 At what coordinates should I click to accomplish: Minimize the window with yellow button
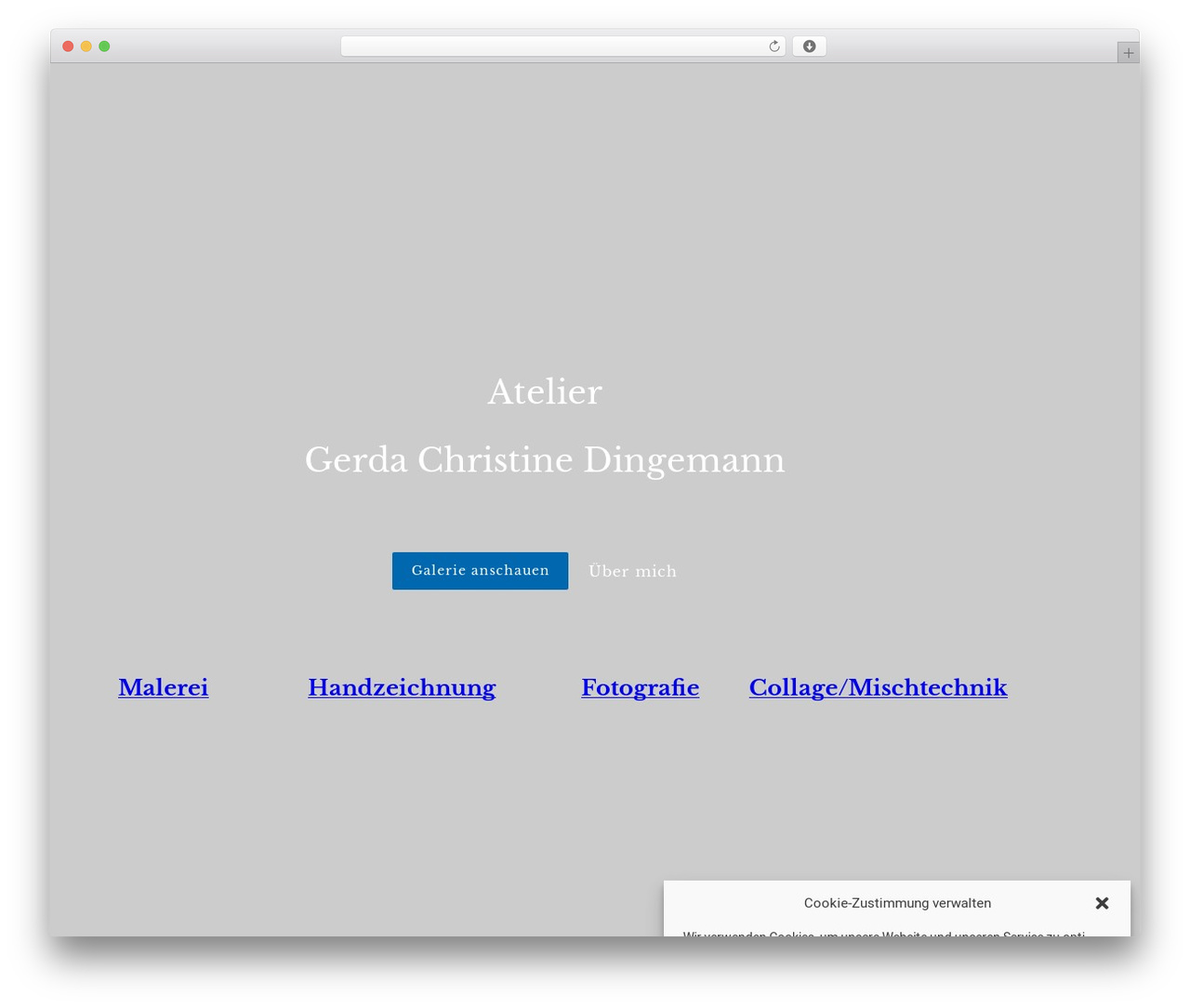pos(86,46)
